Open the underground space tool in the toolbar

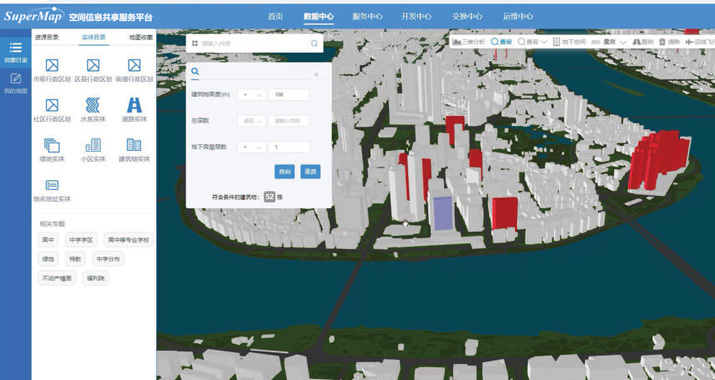pyautogui.click(x=570, y=42)
